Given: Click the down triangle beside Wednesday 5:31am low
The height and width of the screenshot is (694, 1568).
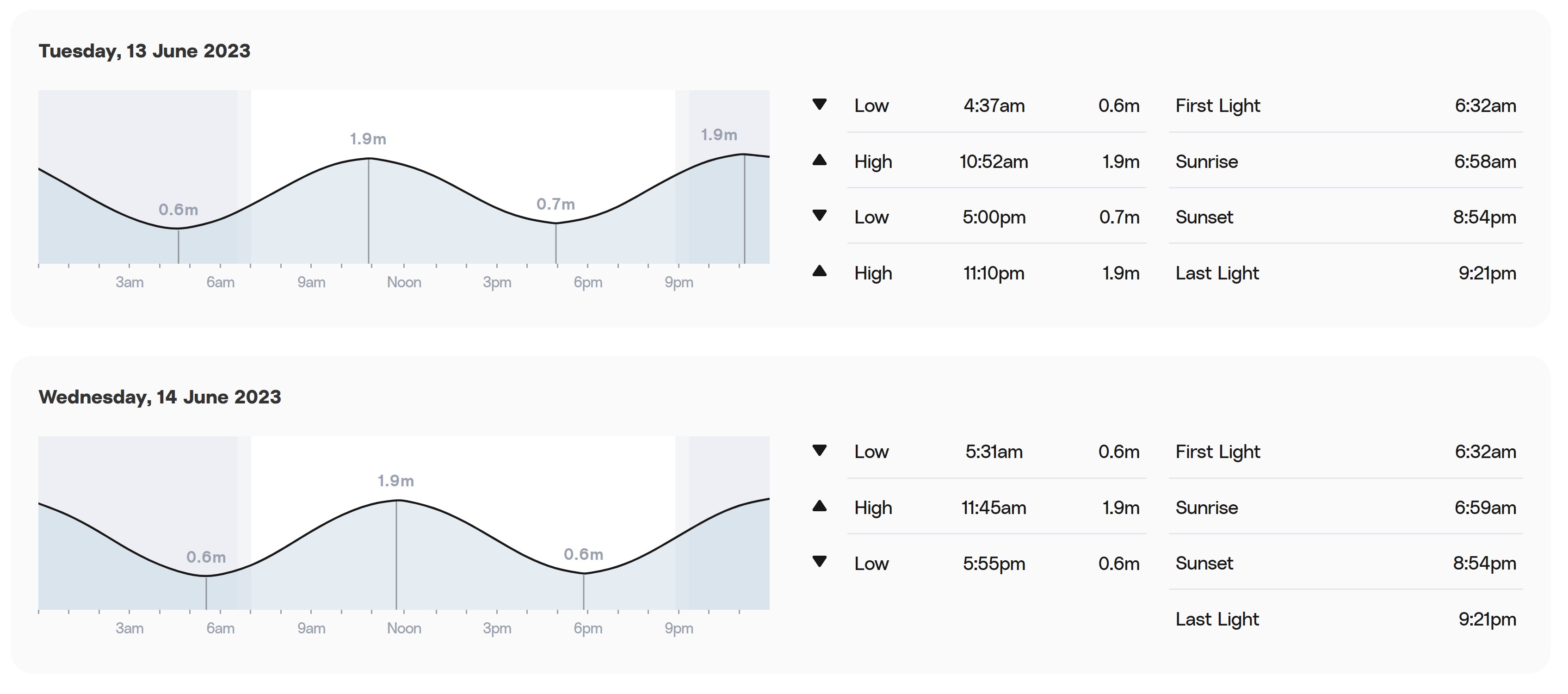Looking at the screenshot, I should (819, 451).
